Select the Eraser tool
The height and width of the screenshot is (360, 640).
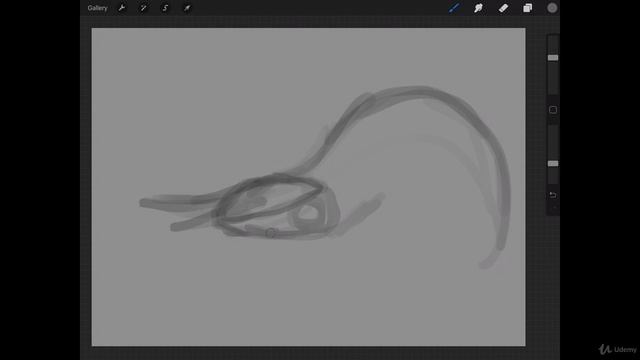click(503, 8)
